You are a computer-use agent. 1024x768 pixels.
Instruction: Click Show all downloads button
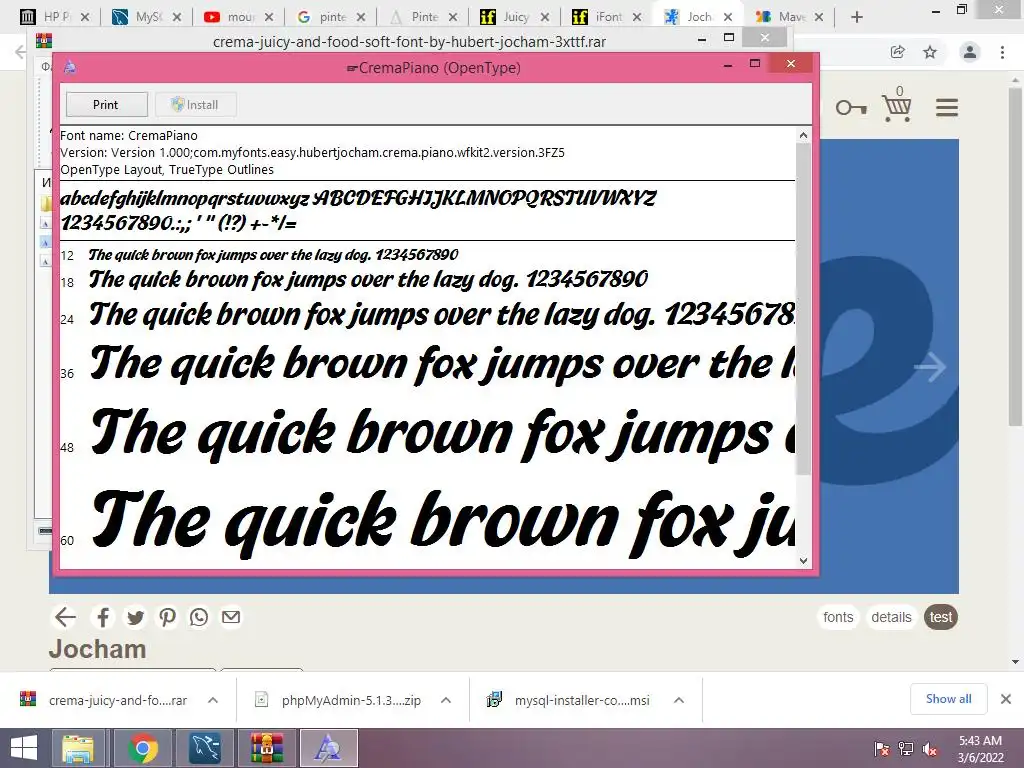[x=948, y=699]
